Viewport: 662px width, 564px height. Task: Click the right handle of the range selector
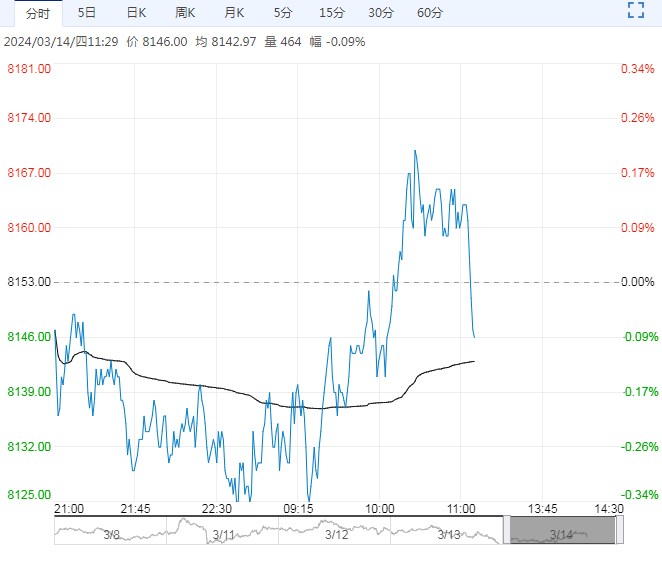(619, 530)
